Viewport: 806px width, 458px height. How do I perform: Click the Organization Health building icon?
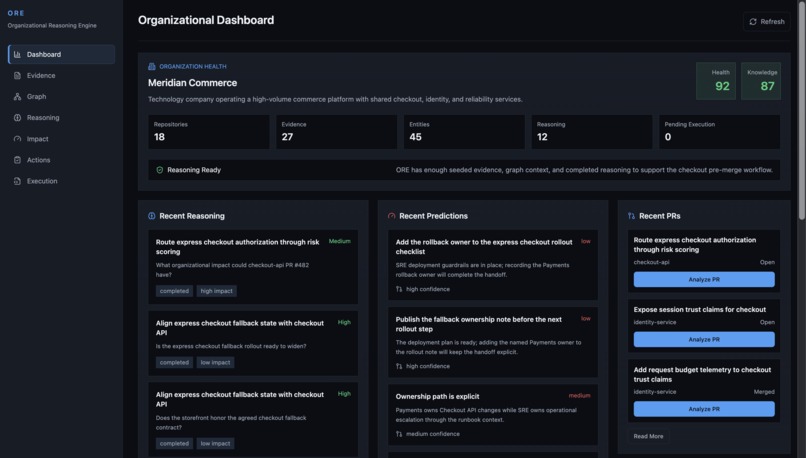click(x=152, y=66)
